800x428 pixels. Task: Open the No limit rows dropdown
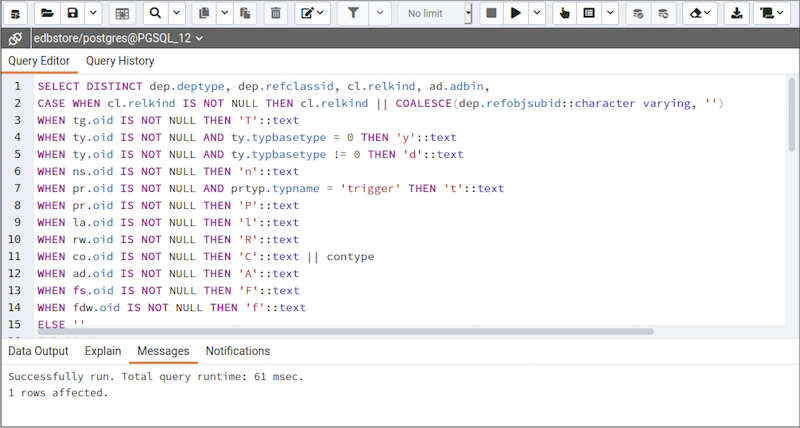435,14
